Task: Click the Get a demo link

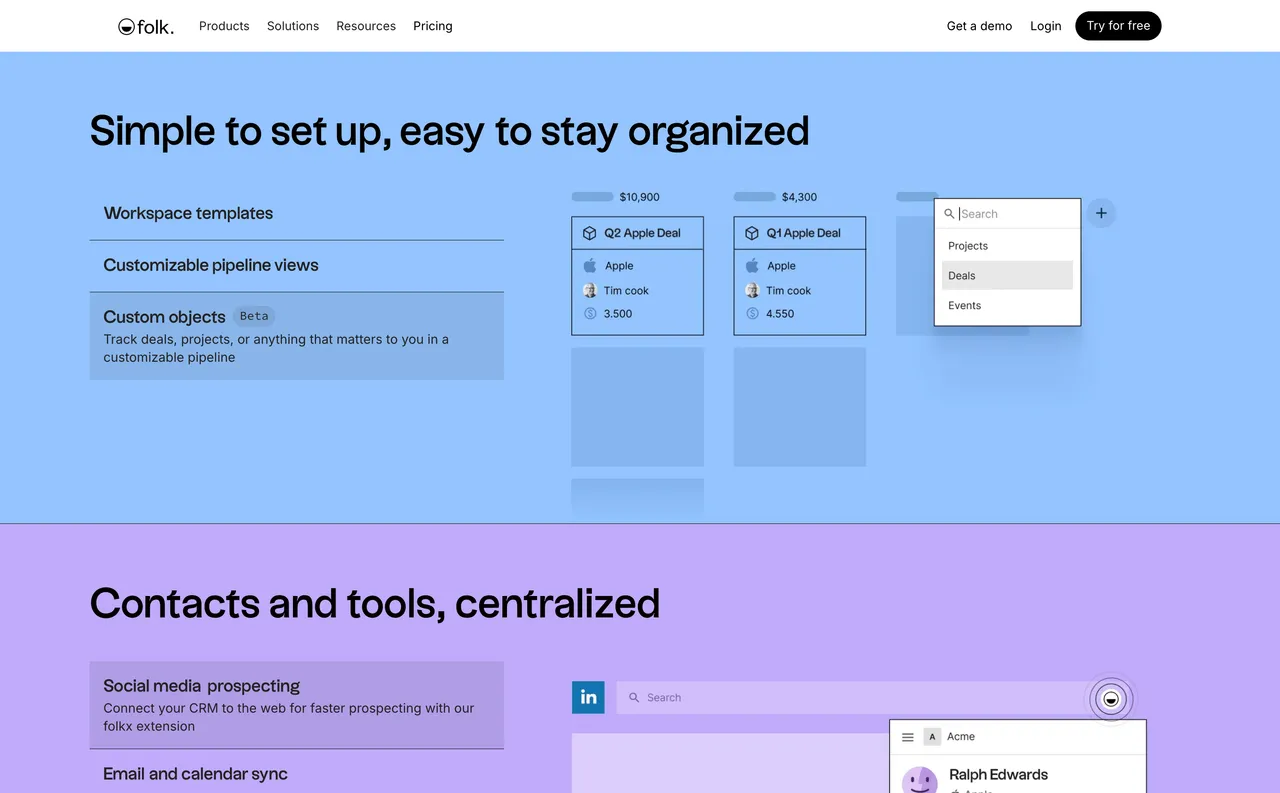Action: pyautogui.click(x=979, y=26)
